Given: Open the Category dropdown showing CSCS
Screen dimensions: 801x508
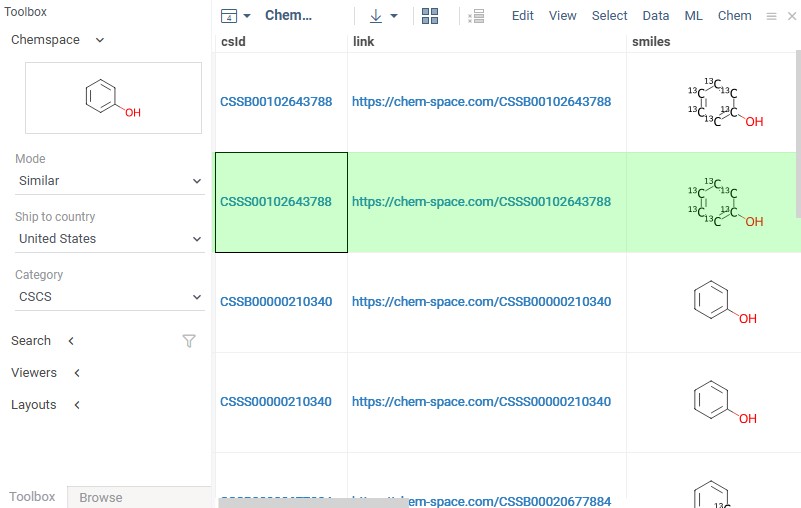Looking at the screenshot, I should point(110,297).
